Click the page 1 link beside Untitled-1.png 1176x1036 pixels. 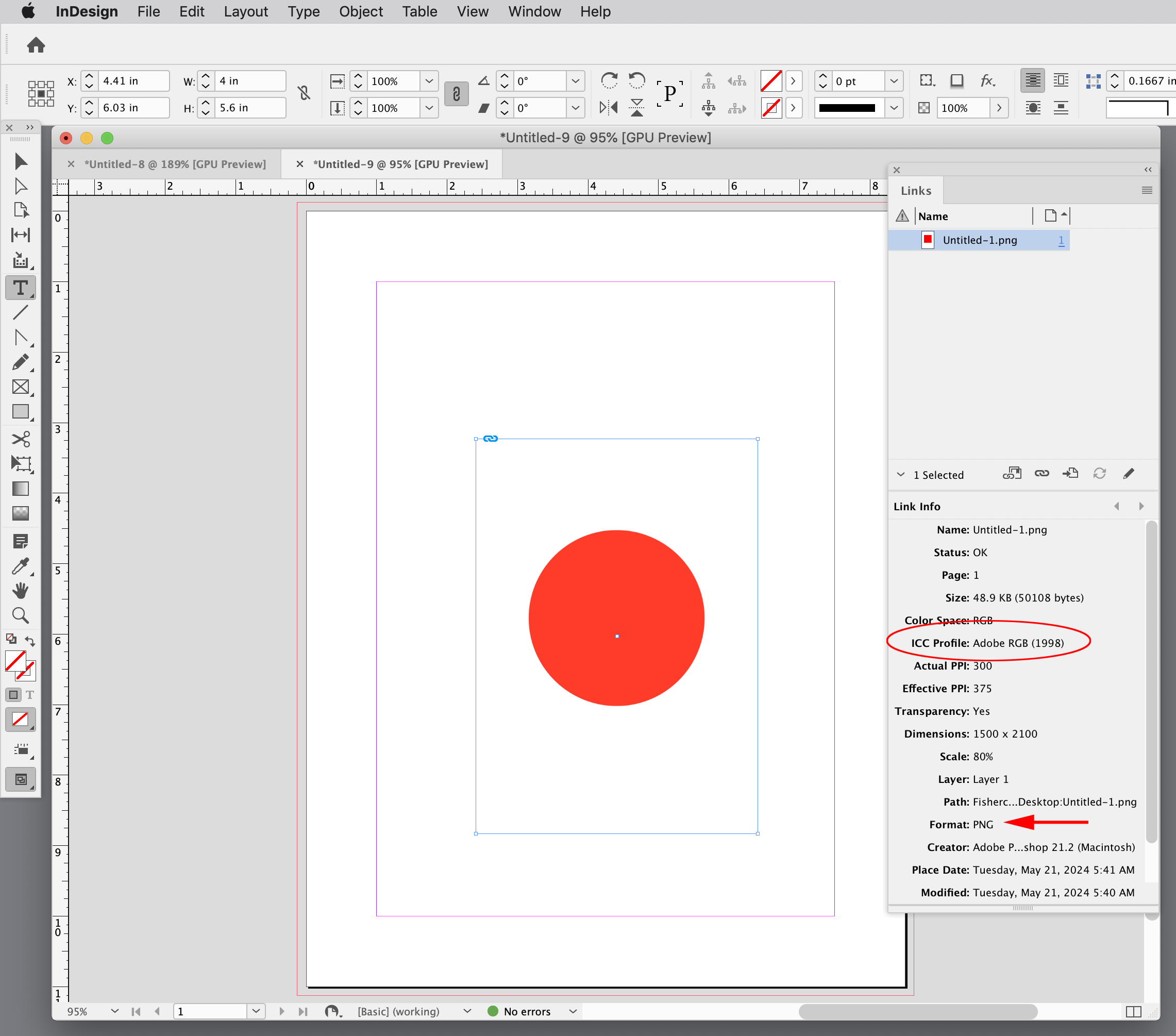tap(1061, 240)
